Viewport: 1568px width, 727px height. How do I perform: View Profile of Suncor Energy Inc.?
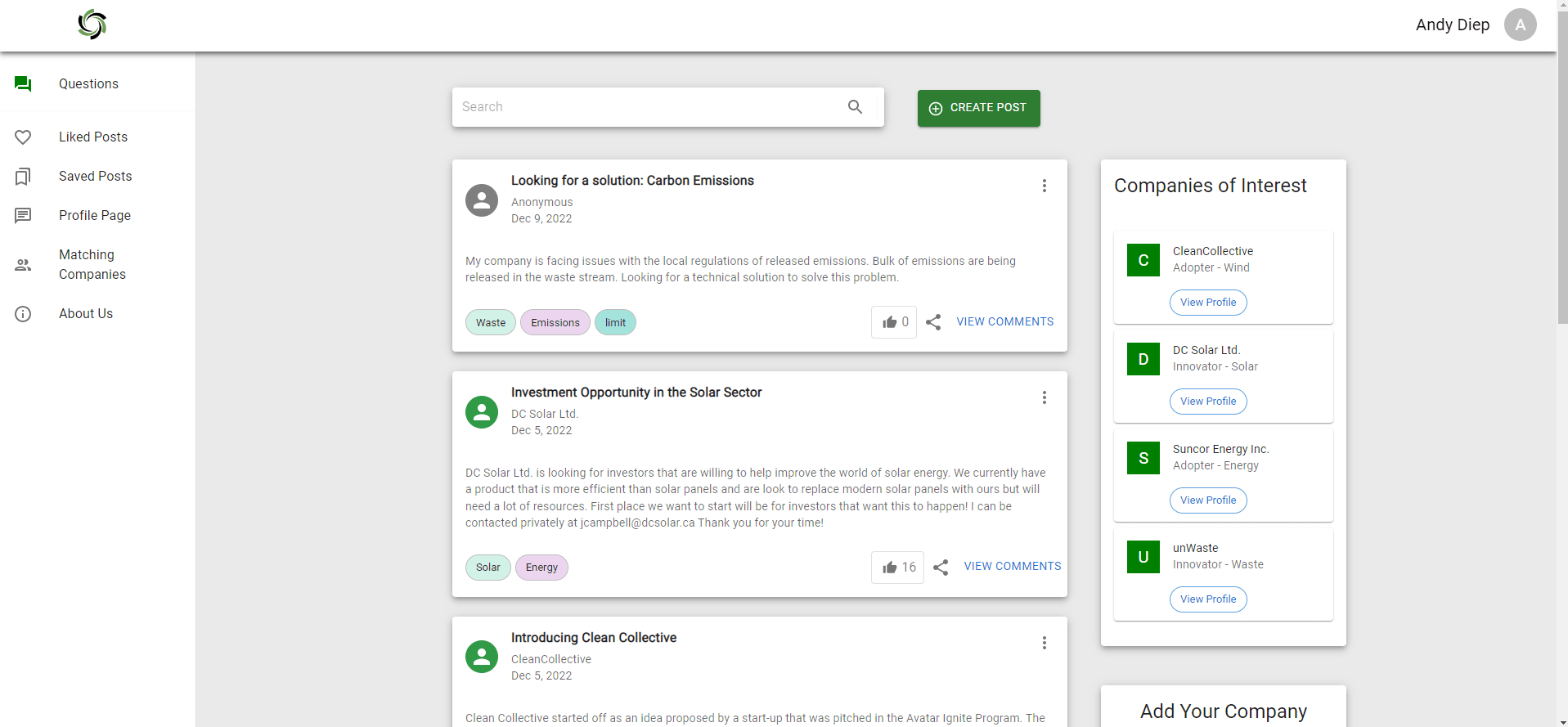point(1207,500)
